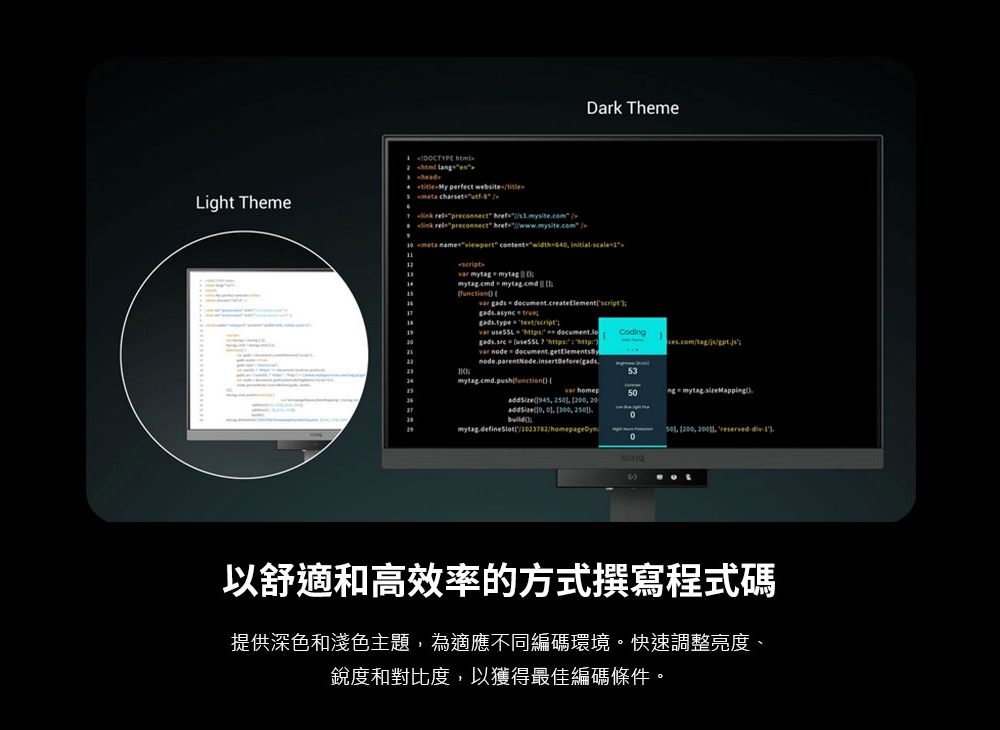Set the Contrast slider at 50
Image resolution: width=1000 pixels, height=730 pixels.
click(632, 391)
